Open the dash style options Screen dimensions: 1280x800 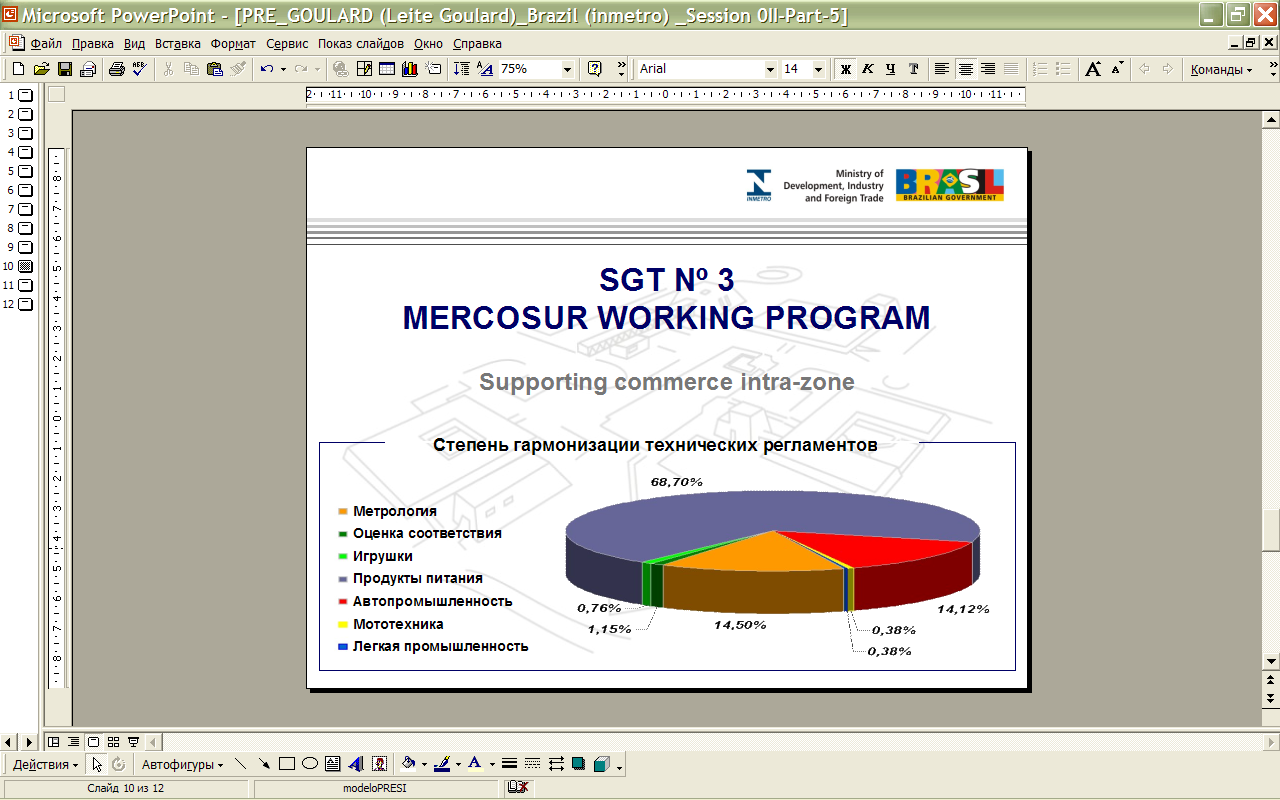(533, 764)
